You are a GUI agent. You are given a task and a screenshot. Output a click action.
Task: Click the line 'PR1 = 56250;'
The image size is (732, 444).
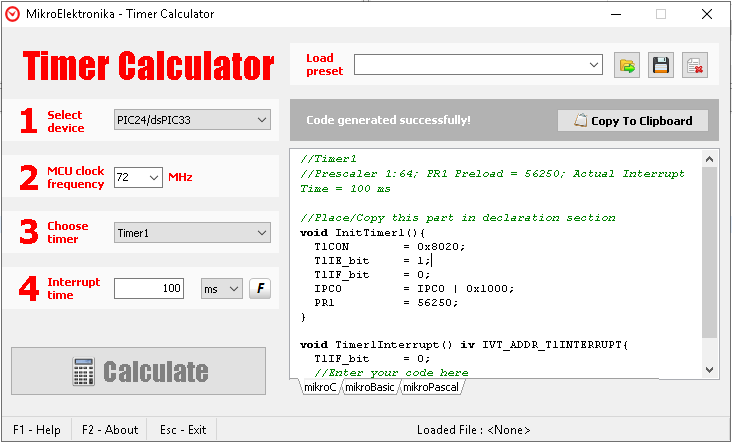point(387,303)
